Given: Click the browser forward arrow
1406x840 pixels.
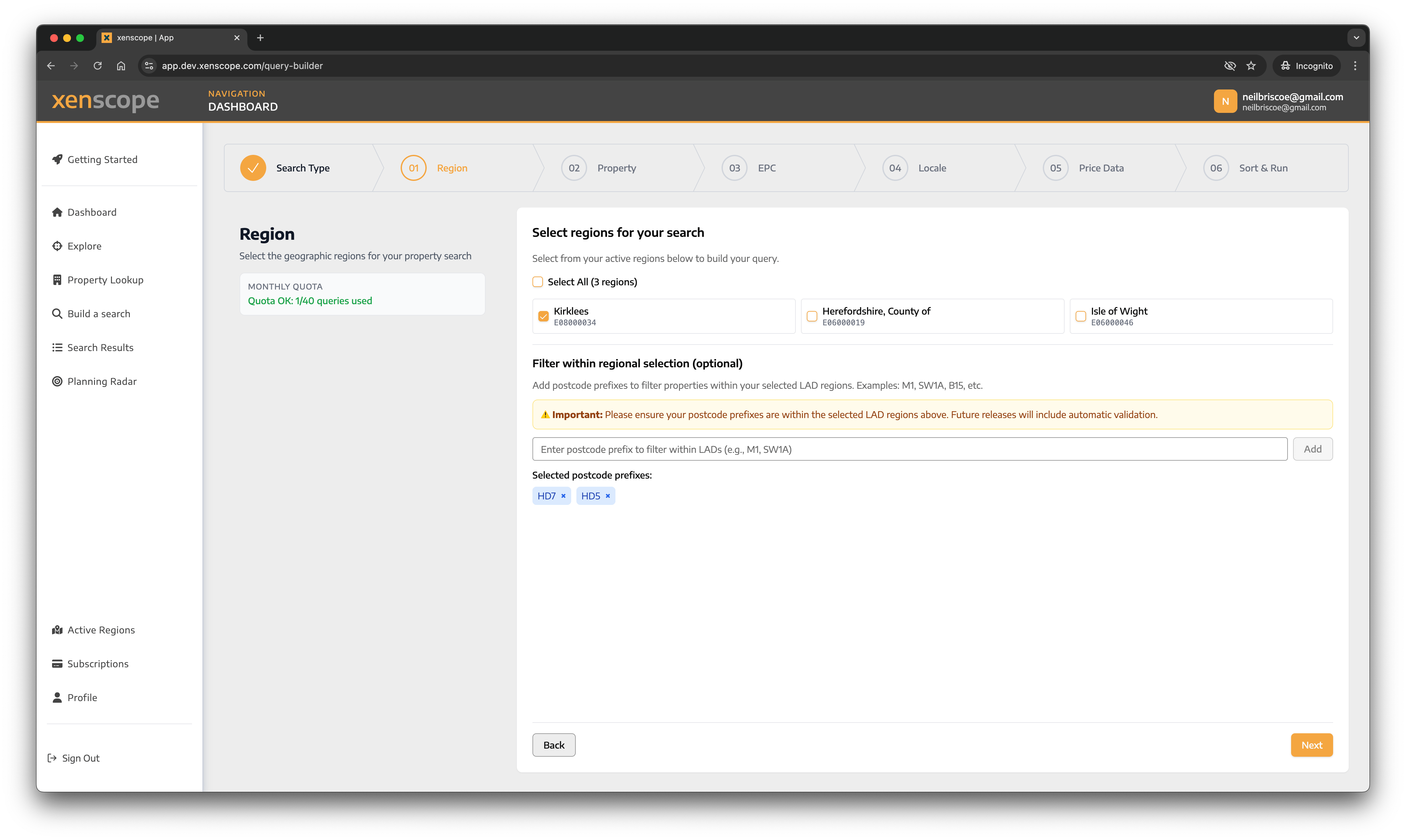Looking at the screenshot, I should (x=74, y=66).
